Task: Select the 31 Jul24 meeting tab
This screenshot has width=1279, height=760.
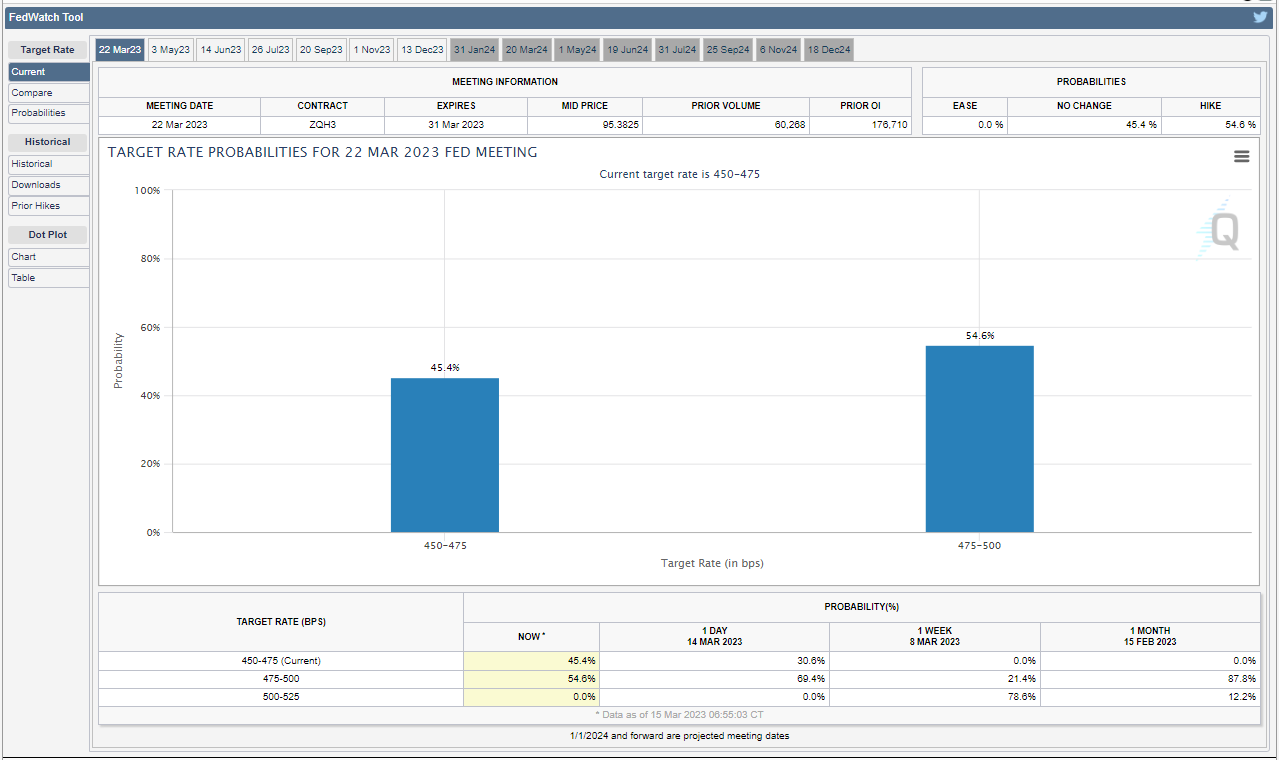Action: point(678,50)
